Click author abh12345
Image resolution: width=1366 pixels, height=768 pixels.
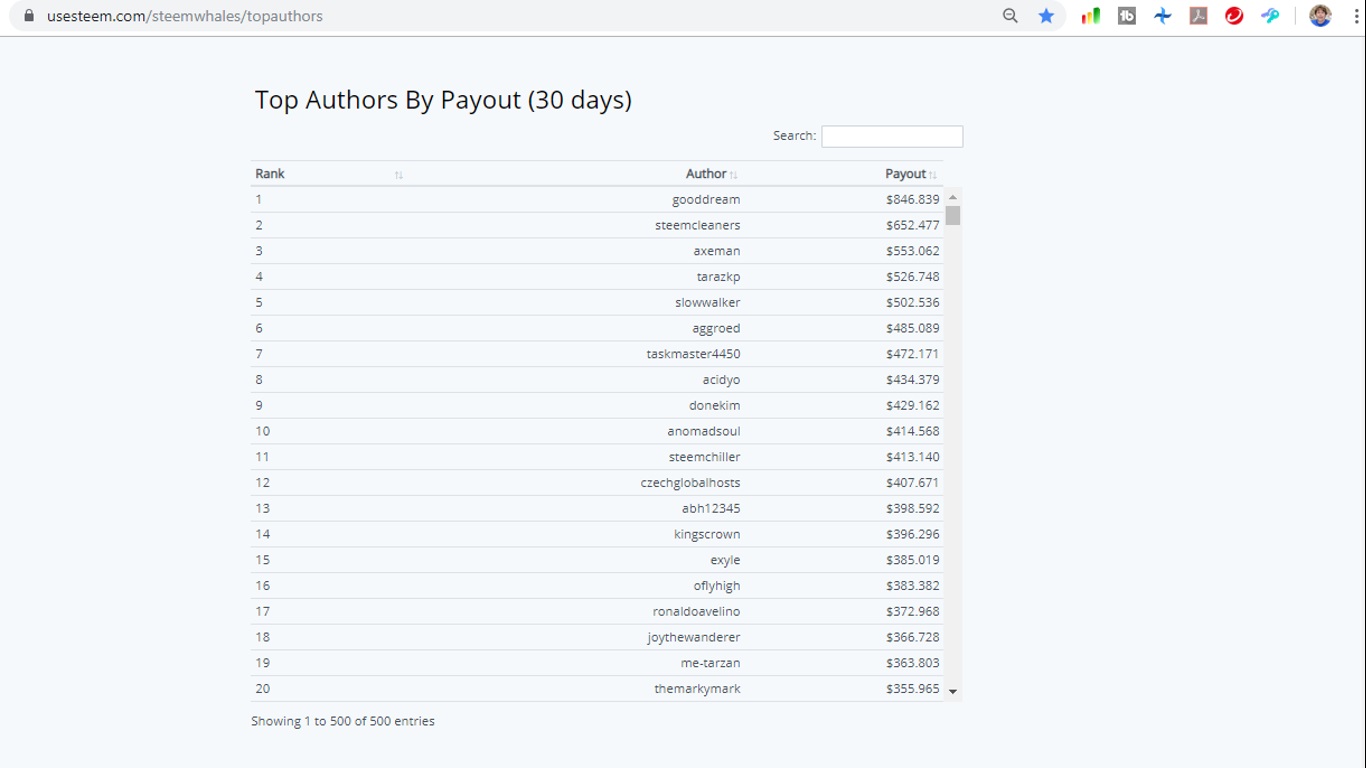pyautogui.click(x=711, y=508)
